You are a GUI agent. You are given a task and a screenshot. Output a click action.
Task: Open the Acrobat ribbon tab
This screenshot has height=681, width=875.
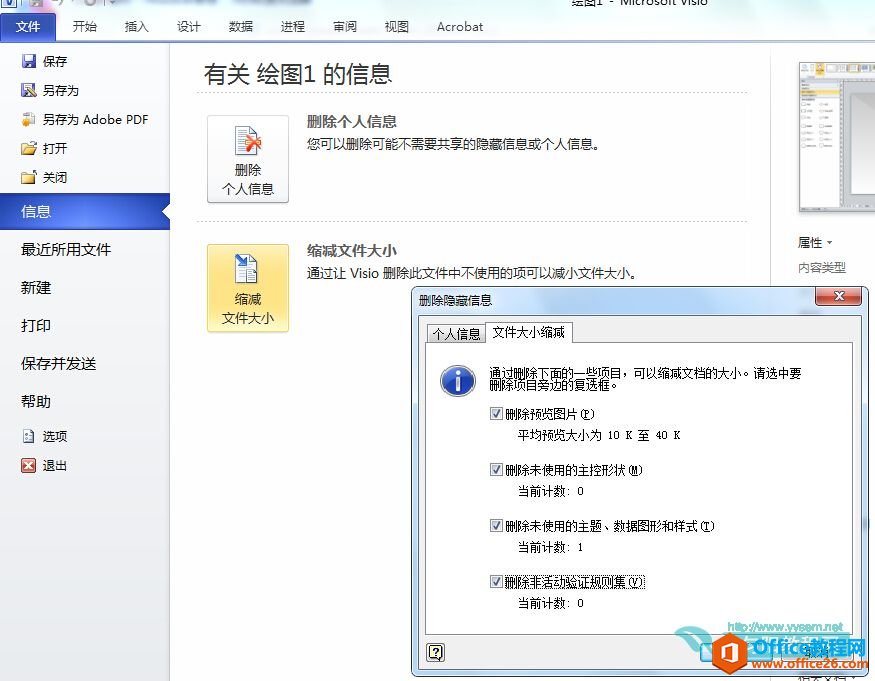460,26
